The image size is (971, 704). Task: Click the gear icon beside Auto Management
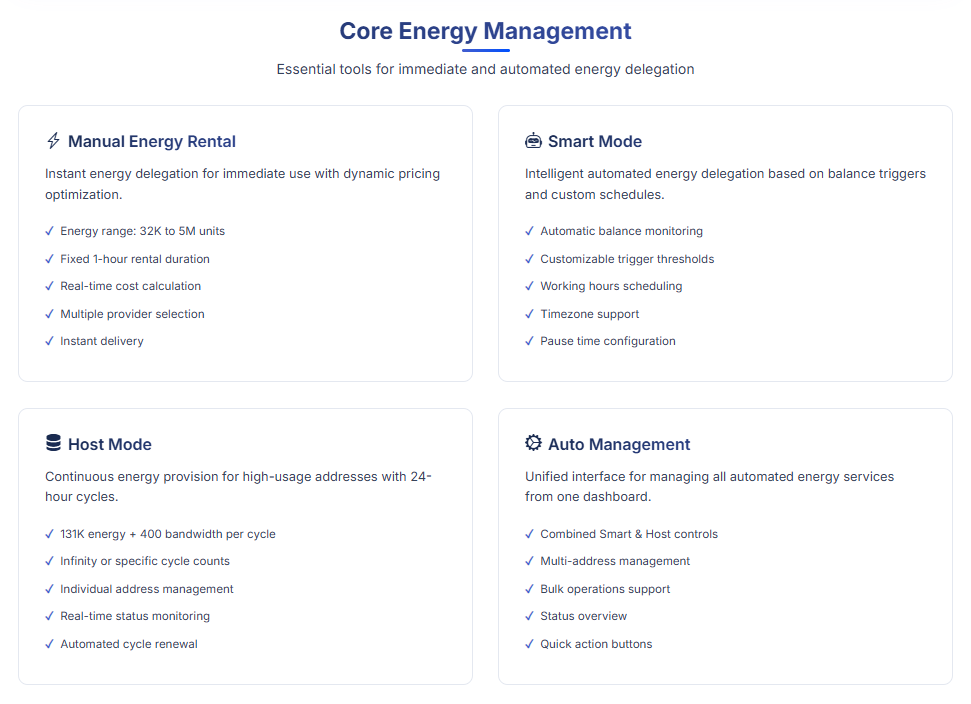tap(533, 443)
